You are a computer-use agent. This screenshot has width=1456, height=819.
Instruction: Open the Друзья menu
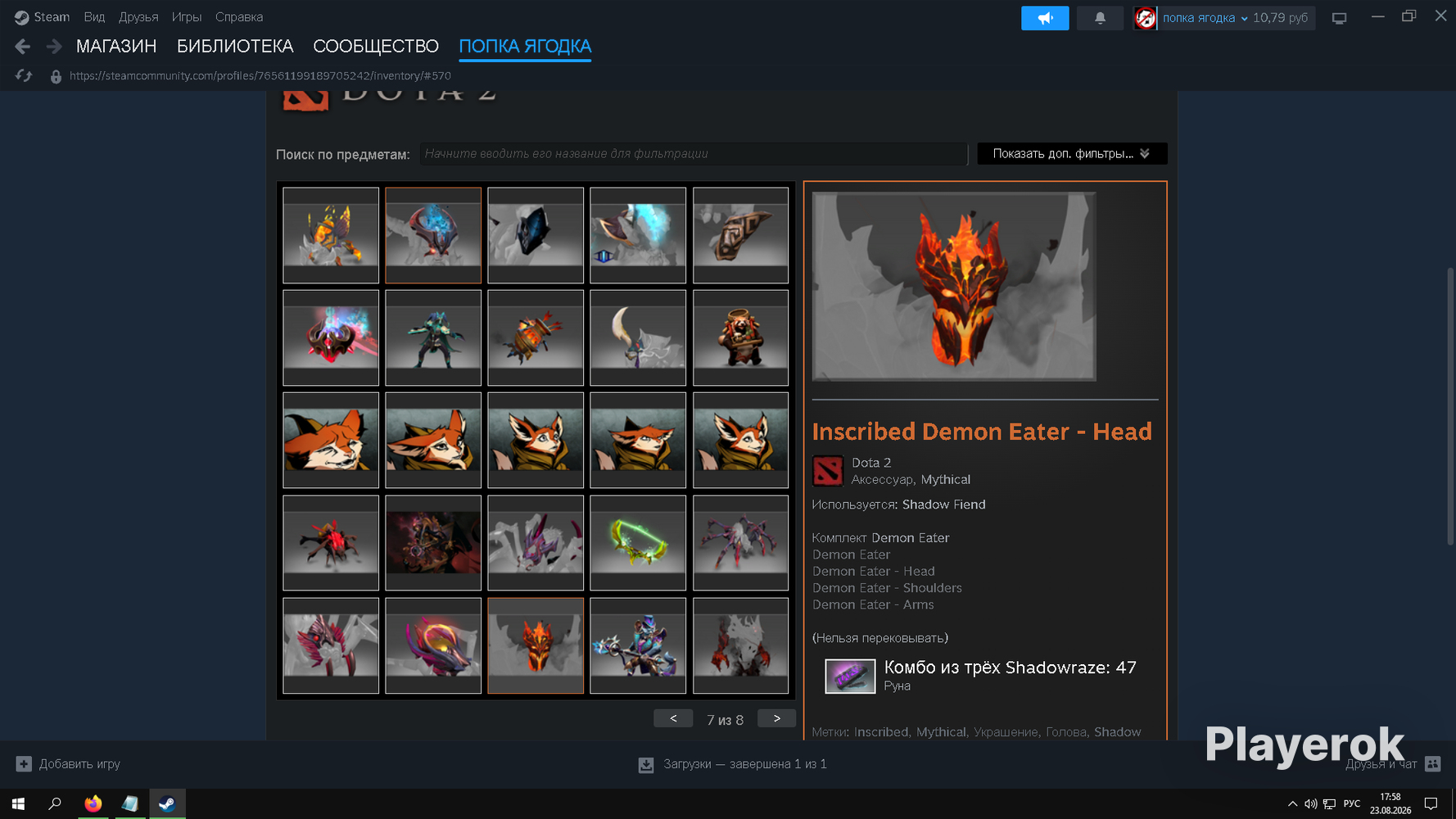click(x=138, y=17)
